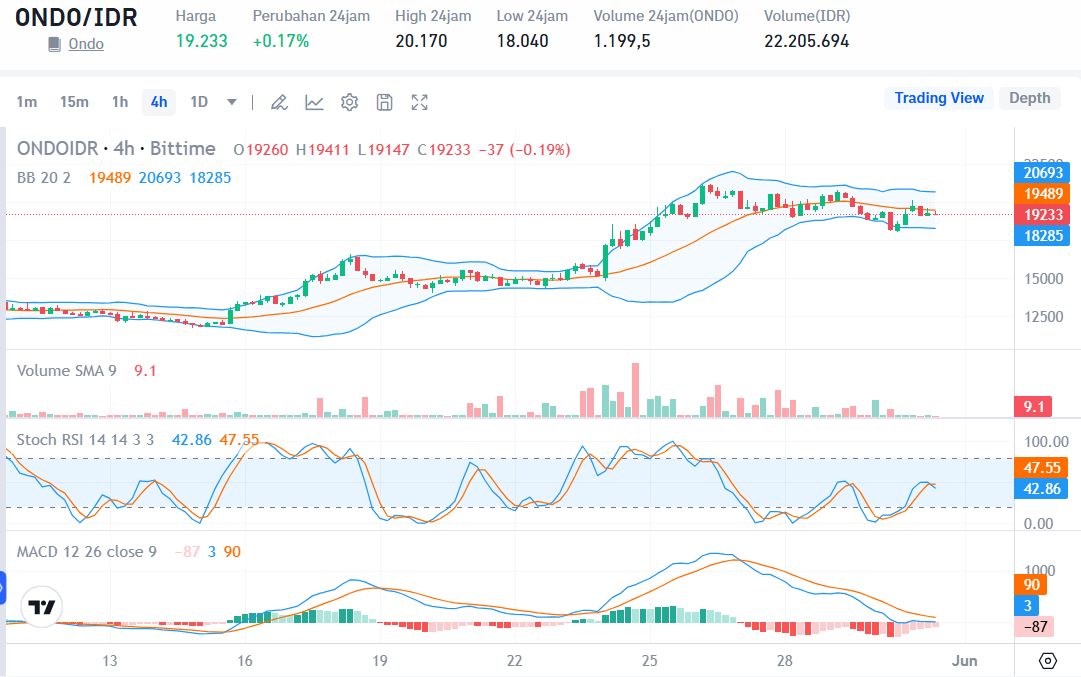
Task: Open the Ondo link in the header
Action: (86, 43)
